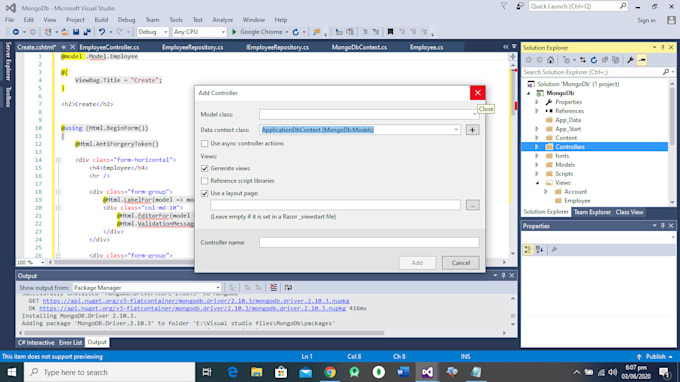Click the Save All icon in the toolbar
Viewport: 680px width, 382px height.
tap(87, 32)
